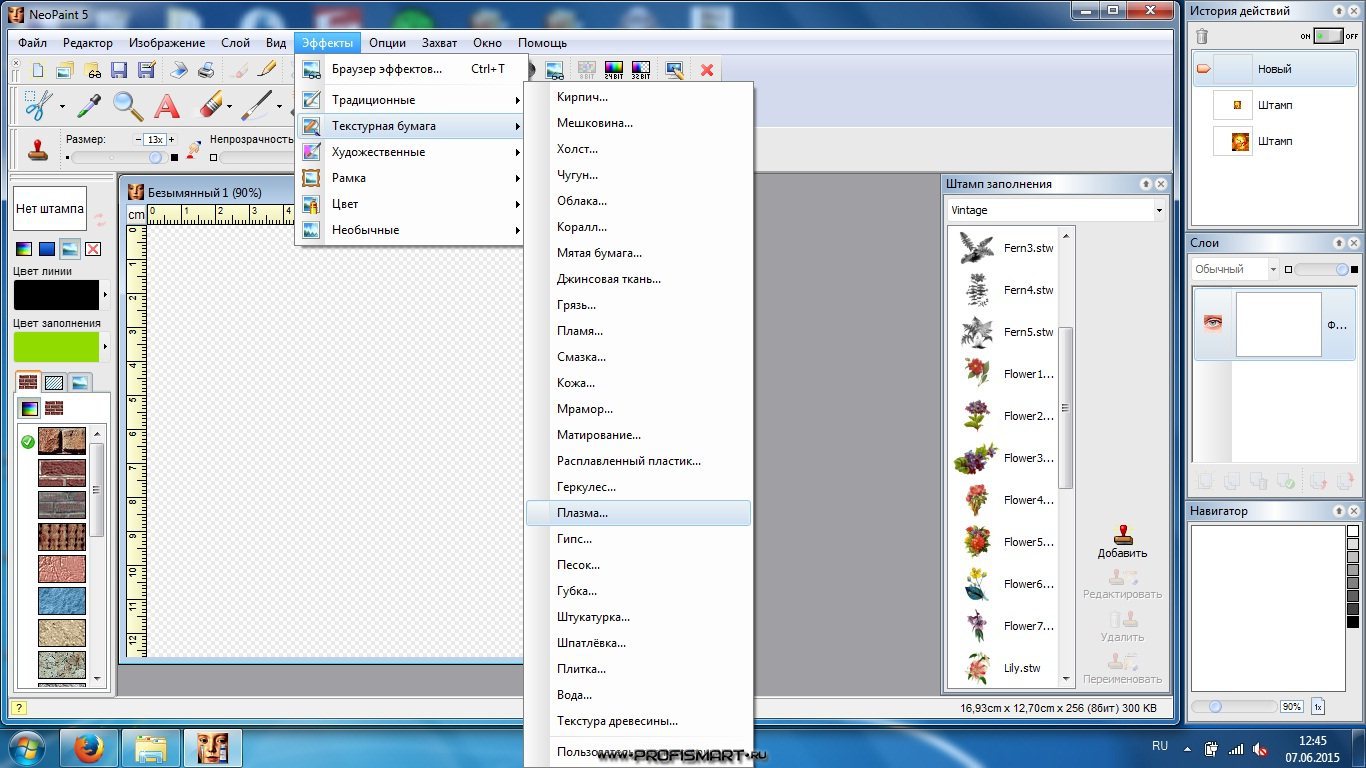
Task: Select the hatch pattern tab
Action: tap(54, 382)
